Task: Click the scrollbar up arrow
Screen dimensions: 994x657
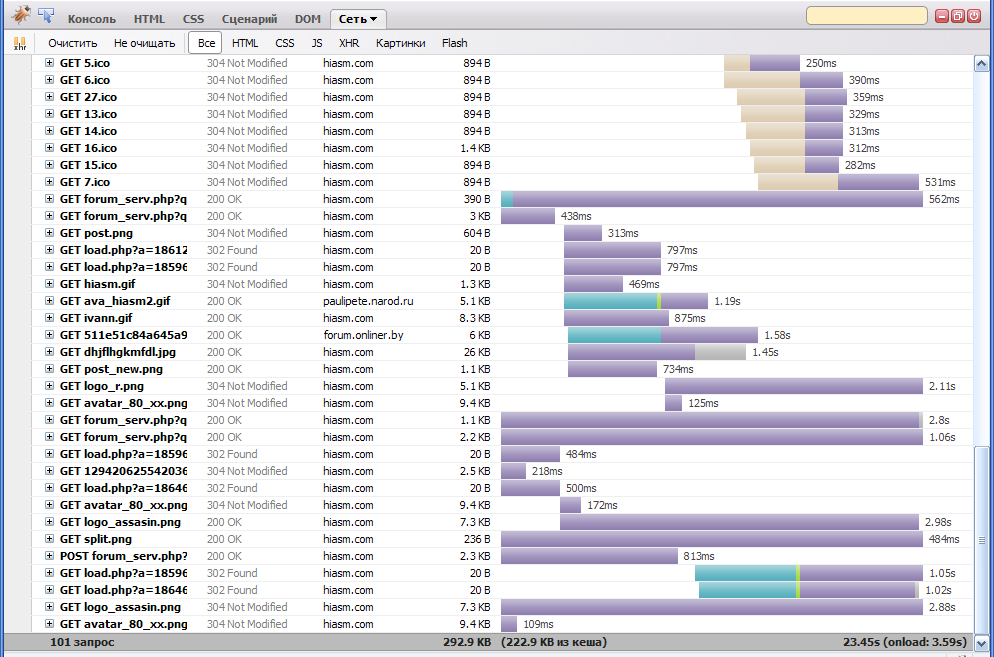Action: coord(981,64)
